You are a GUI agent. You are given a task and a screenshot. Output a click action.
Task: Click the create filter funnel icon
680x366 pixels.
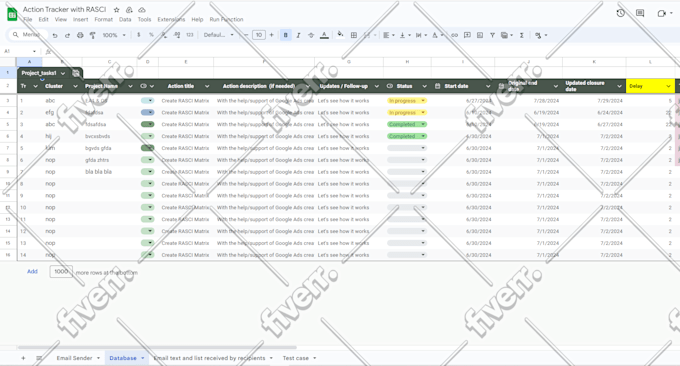click(x=492, y=35)
